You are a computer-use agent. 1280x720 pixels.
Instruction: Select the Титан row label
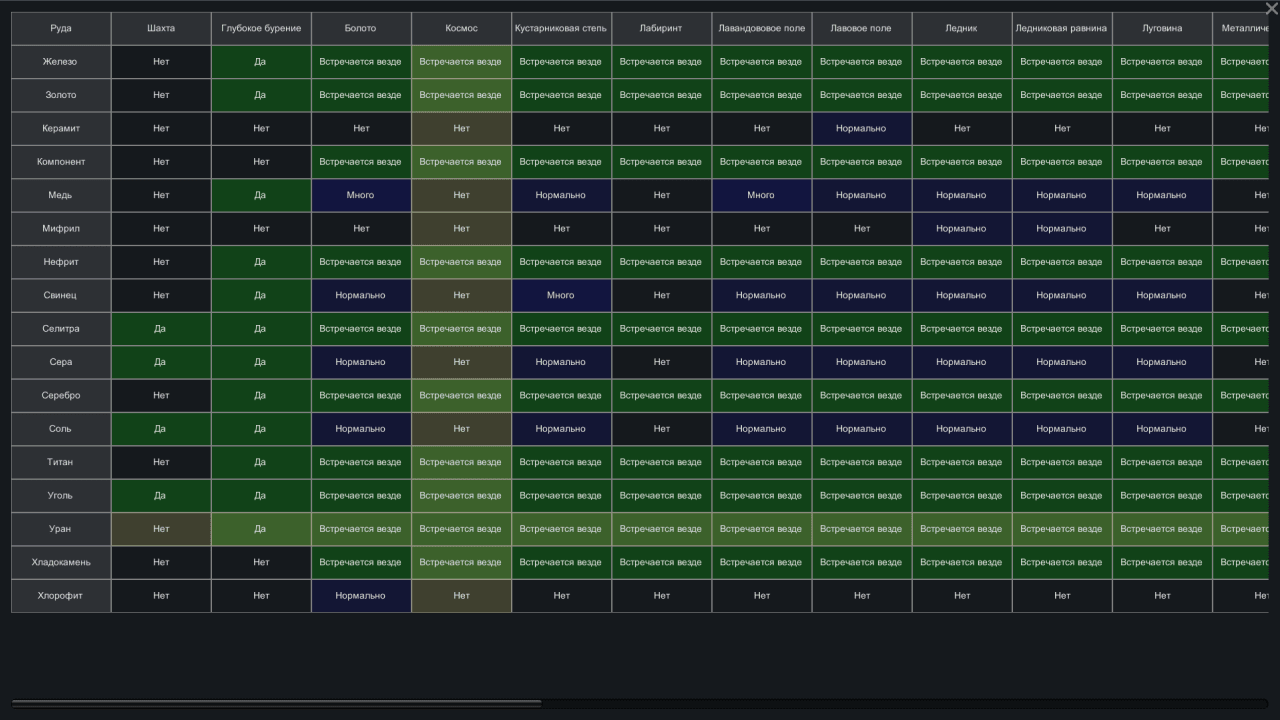[61, 462]
